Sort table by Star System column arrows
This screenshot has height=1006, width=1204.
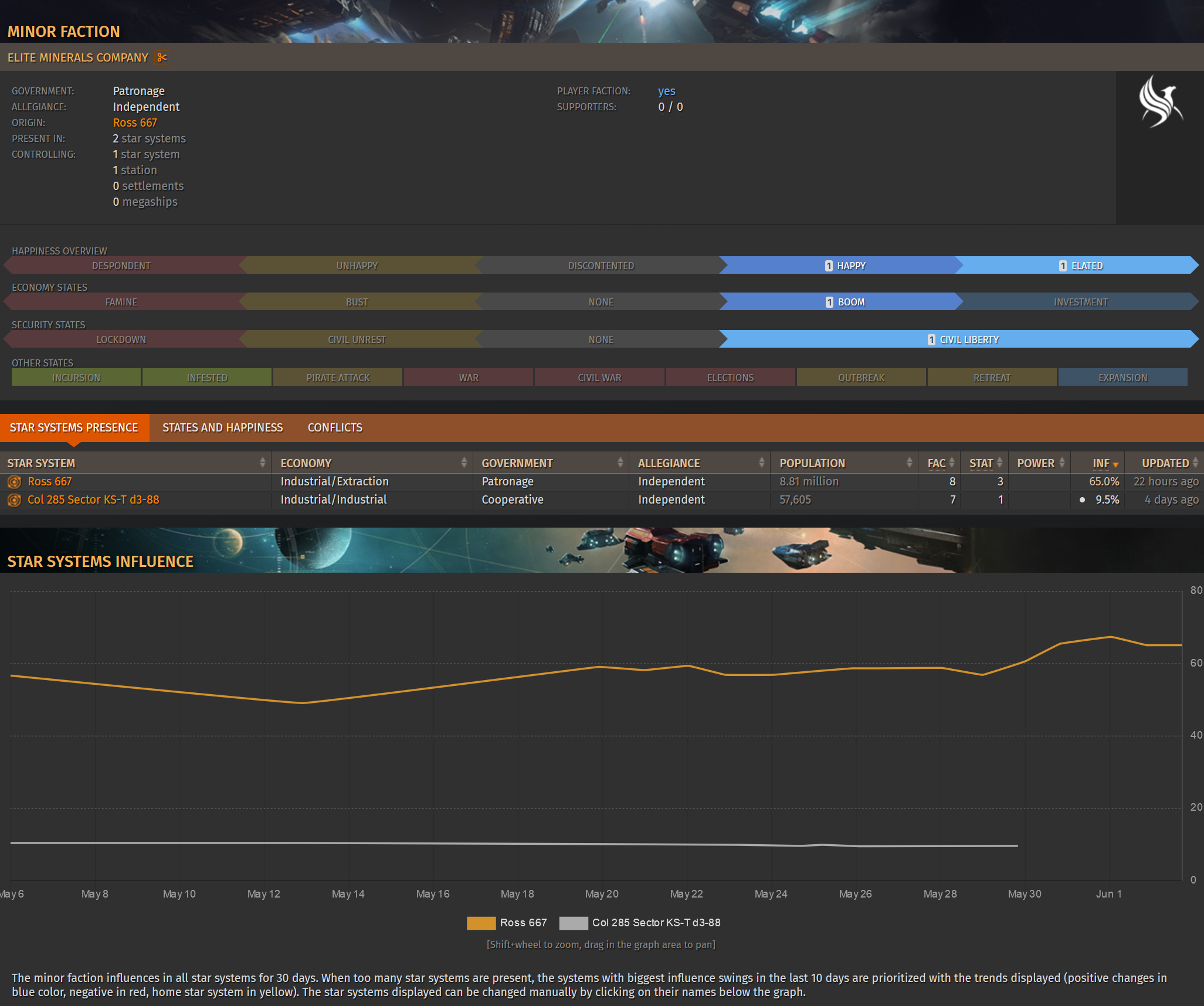pyautogui.click(x=262, y=463)
